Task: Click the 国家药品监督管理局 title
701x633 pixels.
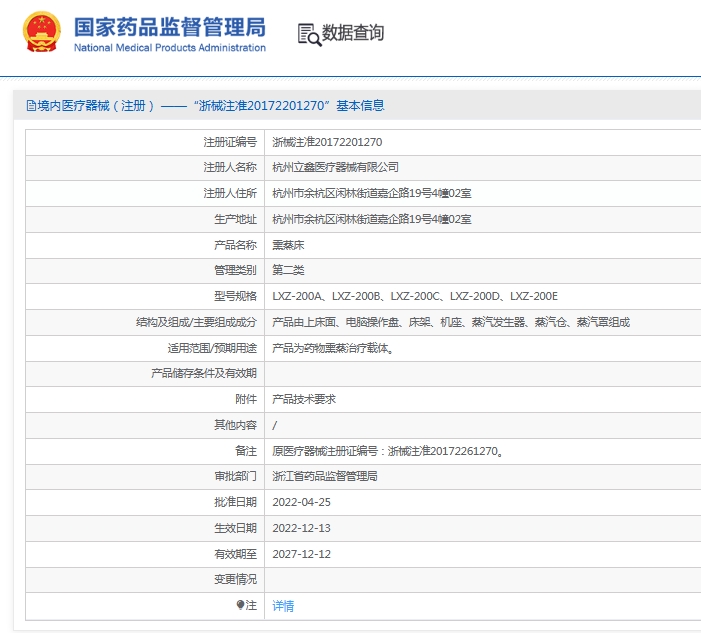Action: point(170,27)
